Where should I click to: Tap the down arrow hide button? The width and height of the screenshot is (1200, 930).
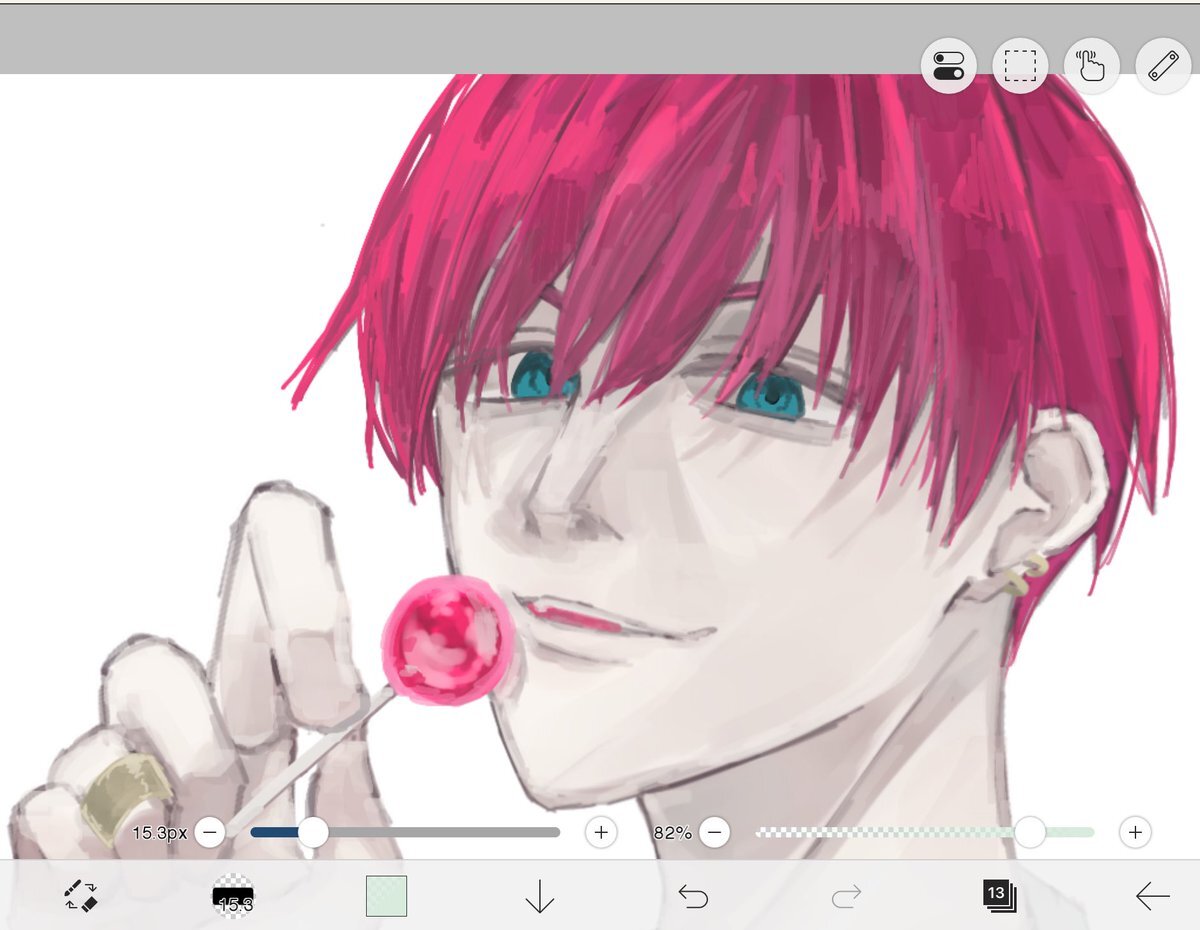click(x=539, y=896)
